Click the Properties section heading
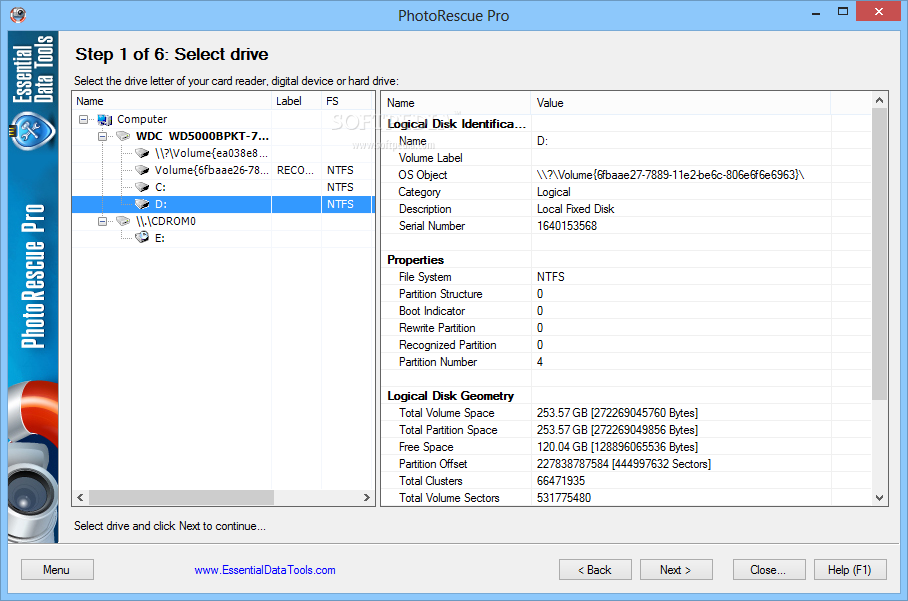The image size is (908, 601). tap(415, 260)
